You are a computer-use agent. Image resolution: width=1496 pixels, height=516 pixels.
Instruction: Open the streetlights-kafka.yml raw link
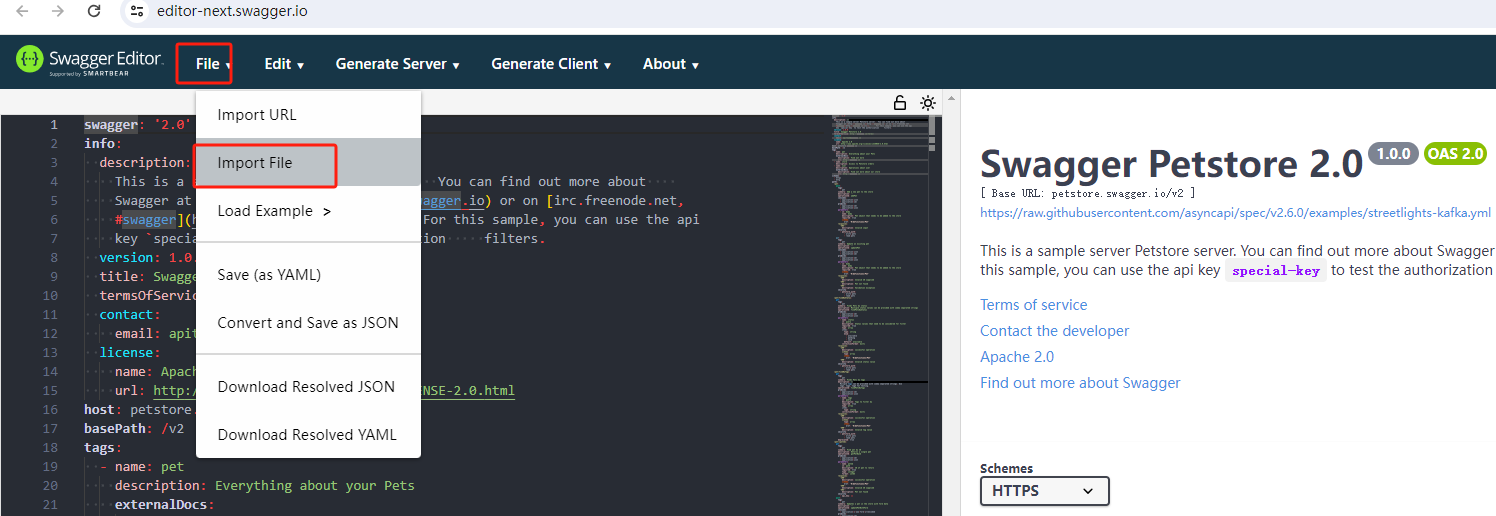point(1235,213)
